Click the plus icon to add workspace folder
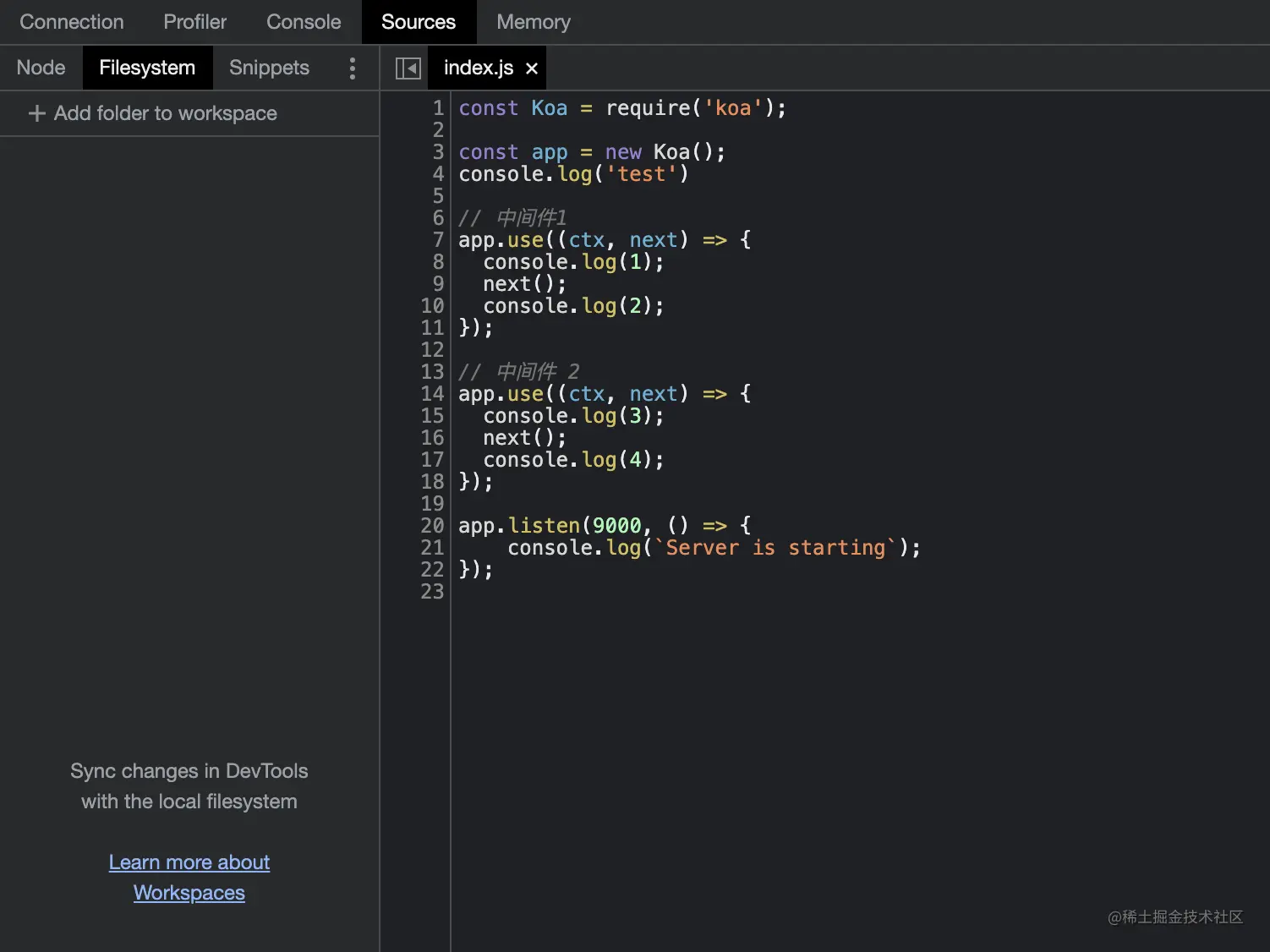 click(x=36, y=113)
